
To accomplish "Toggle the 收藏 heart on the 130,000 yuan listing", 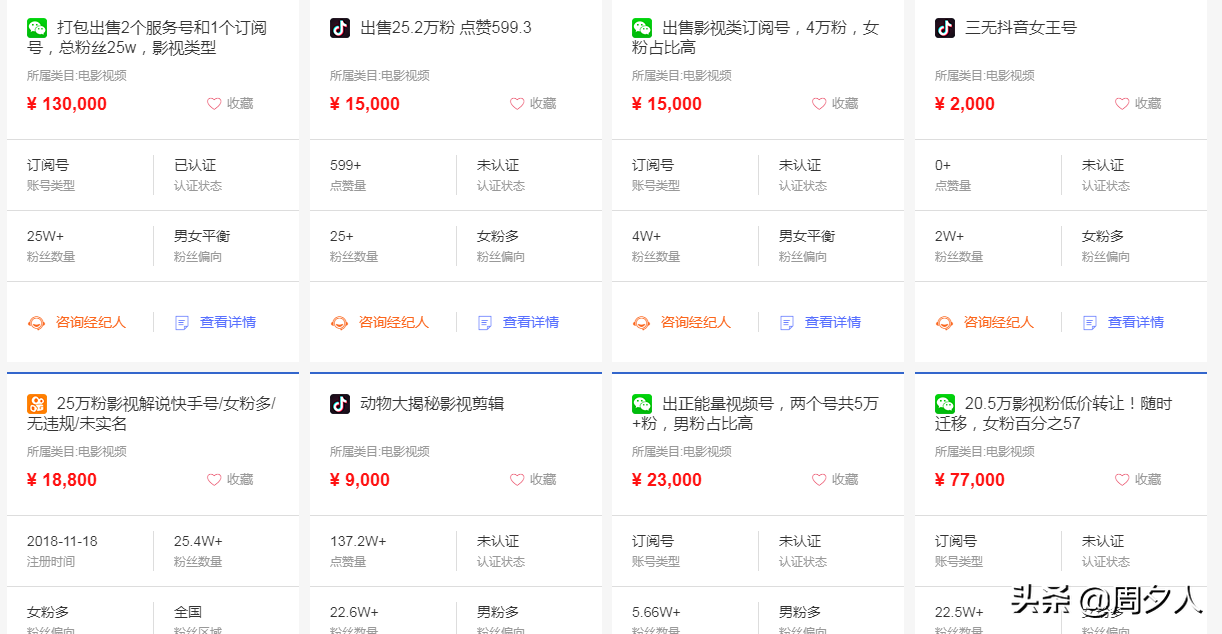I will point(213,103).
